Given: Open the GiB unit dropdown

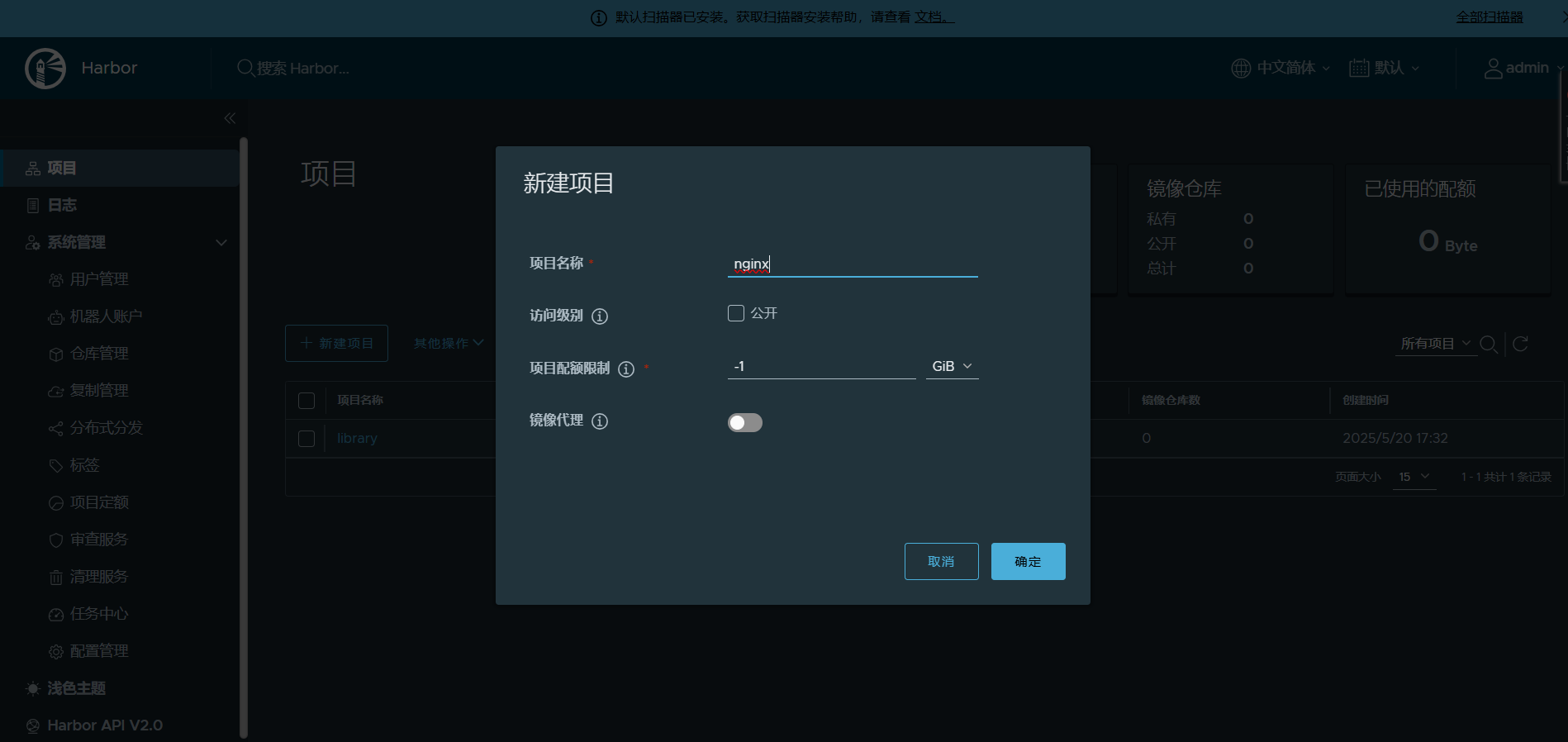Looking at the screenshot, I should (953, 366).
